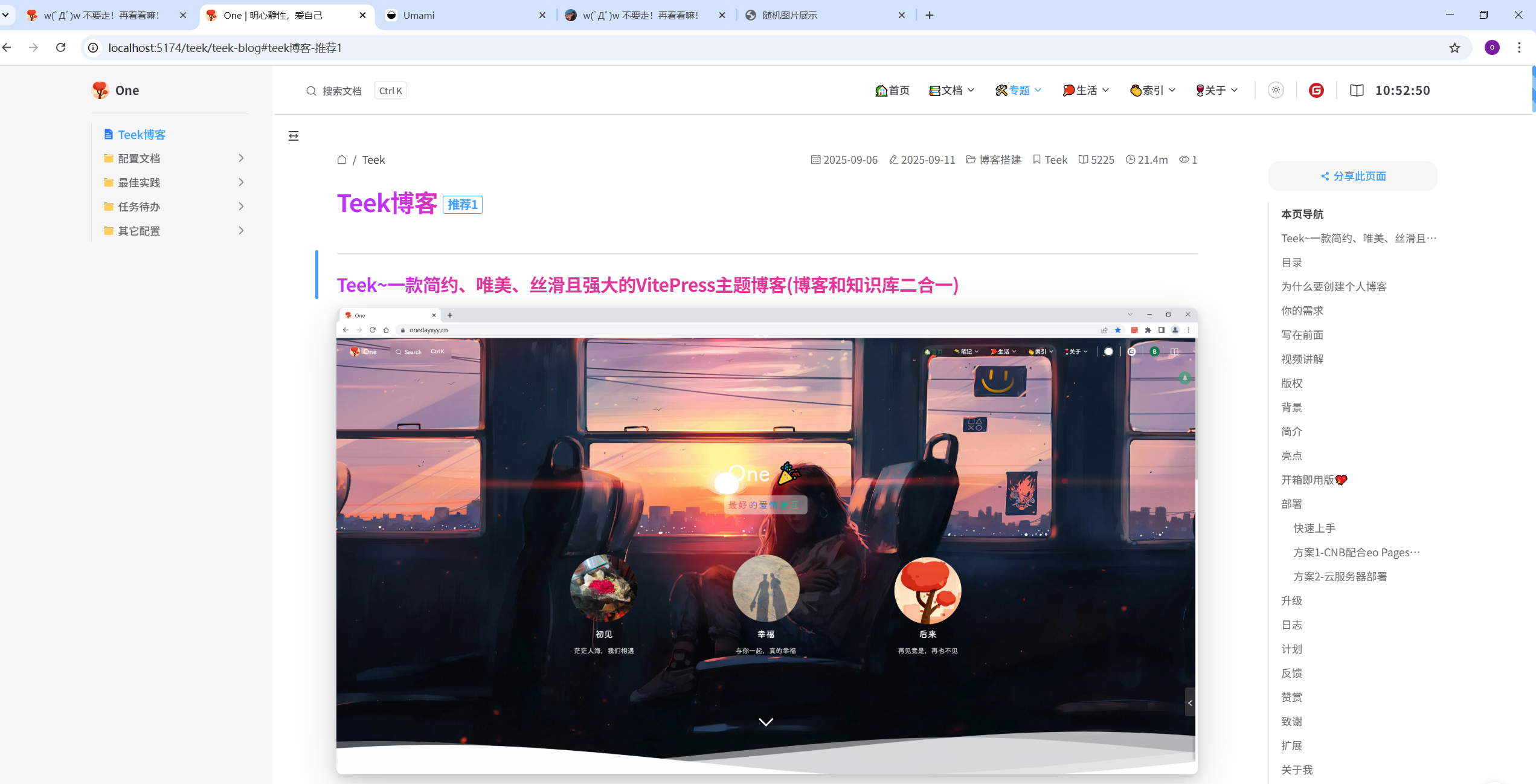
Task: Click the book layout icon beside clock
Action: click(x=1357, y=90)
